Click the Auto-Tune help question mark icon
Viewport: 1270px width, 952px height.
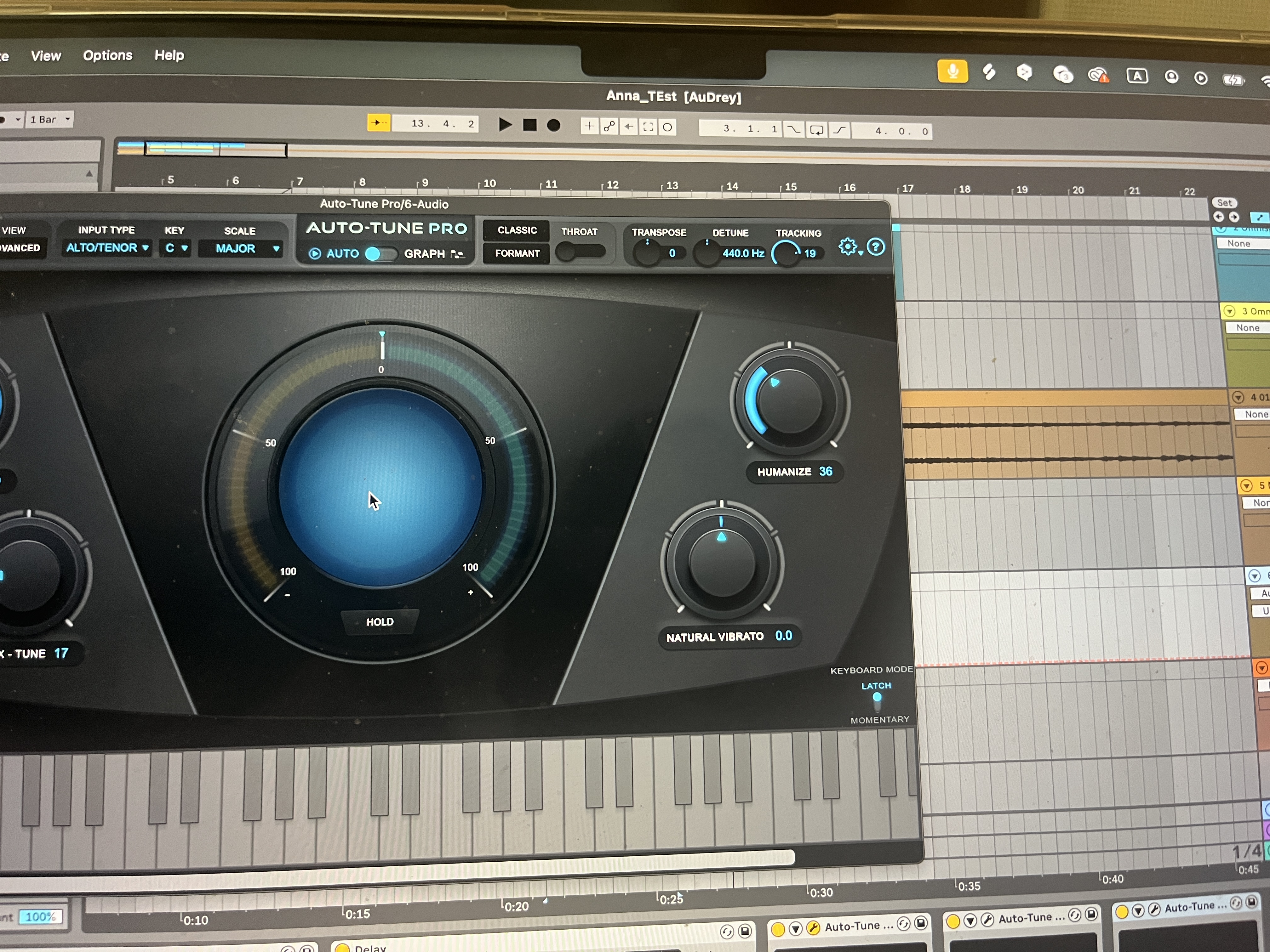click(x=876, y=247)
